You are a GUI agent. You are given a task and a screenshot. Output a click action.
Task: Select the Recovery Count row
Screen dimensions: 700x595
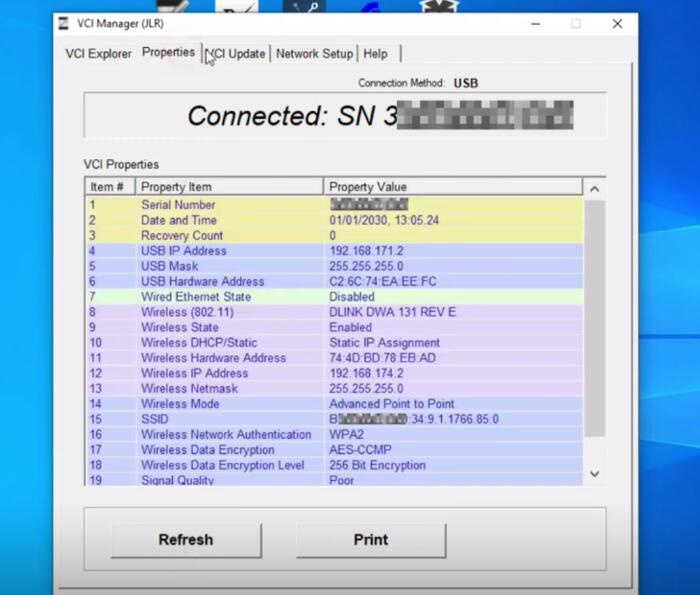tap(334, 235)
